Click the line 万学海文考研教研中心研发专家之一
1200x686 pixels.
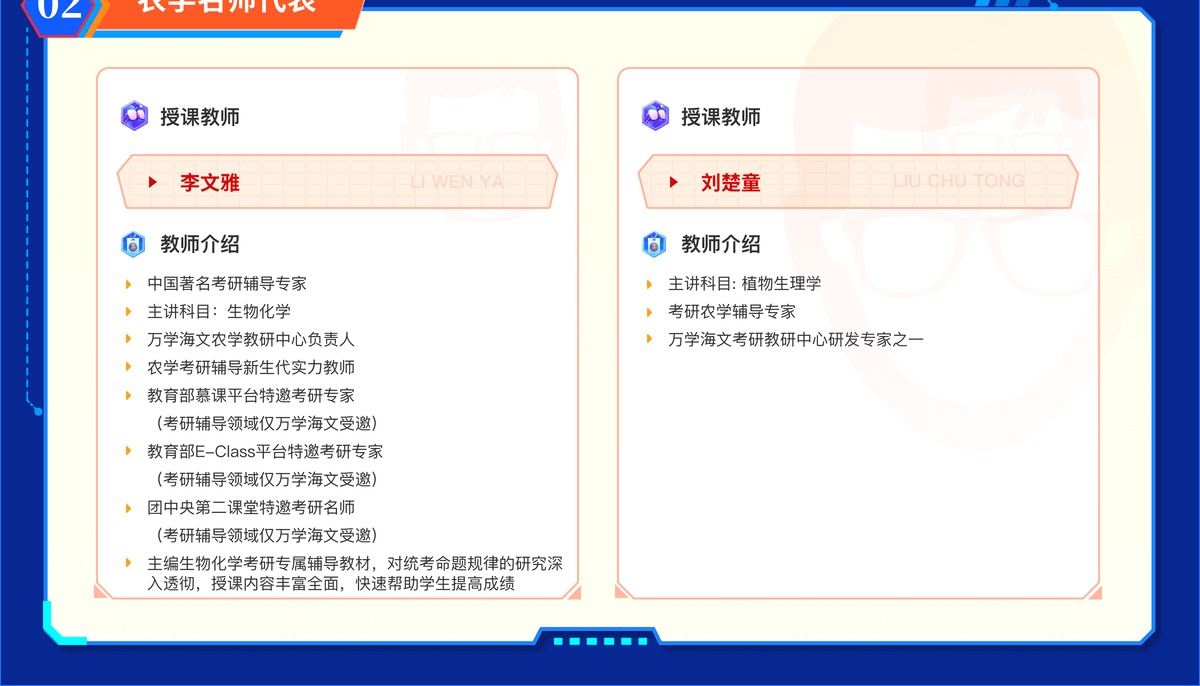[x=796, y=340]
